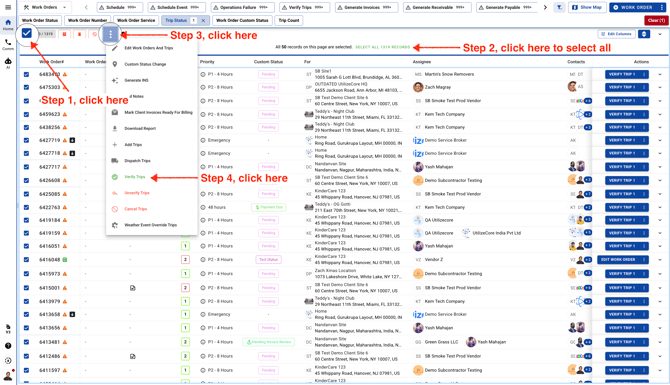
Task: Open Comm phone section in sidebar
Action: tap(8, 44)
